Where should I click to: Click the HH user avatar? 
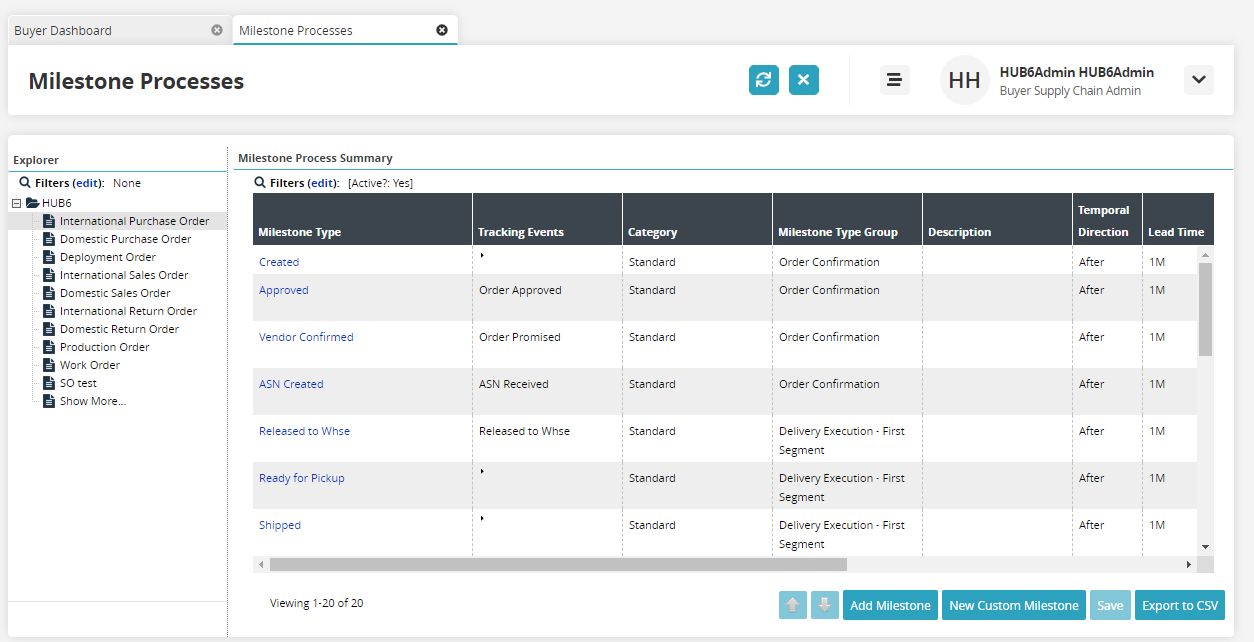pyautogui.click(x=964, y=80)
